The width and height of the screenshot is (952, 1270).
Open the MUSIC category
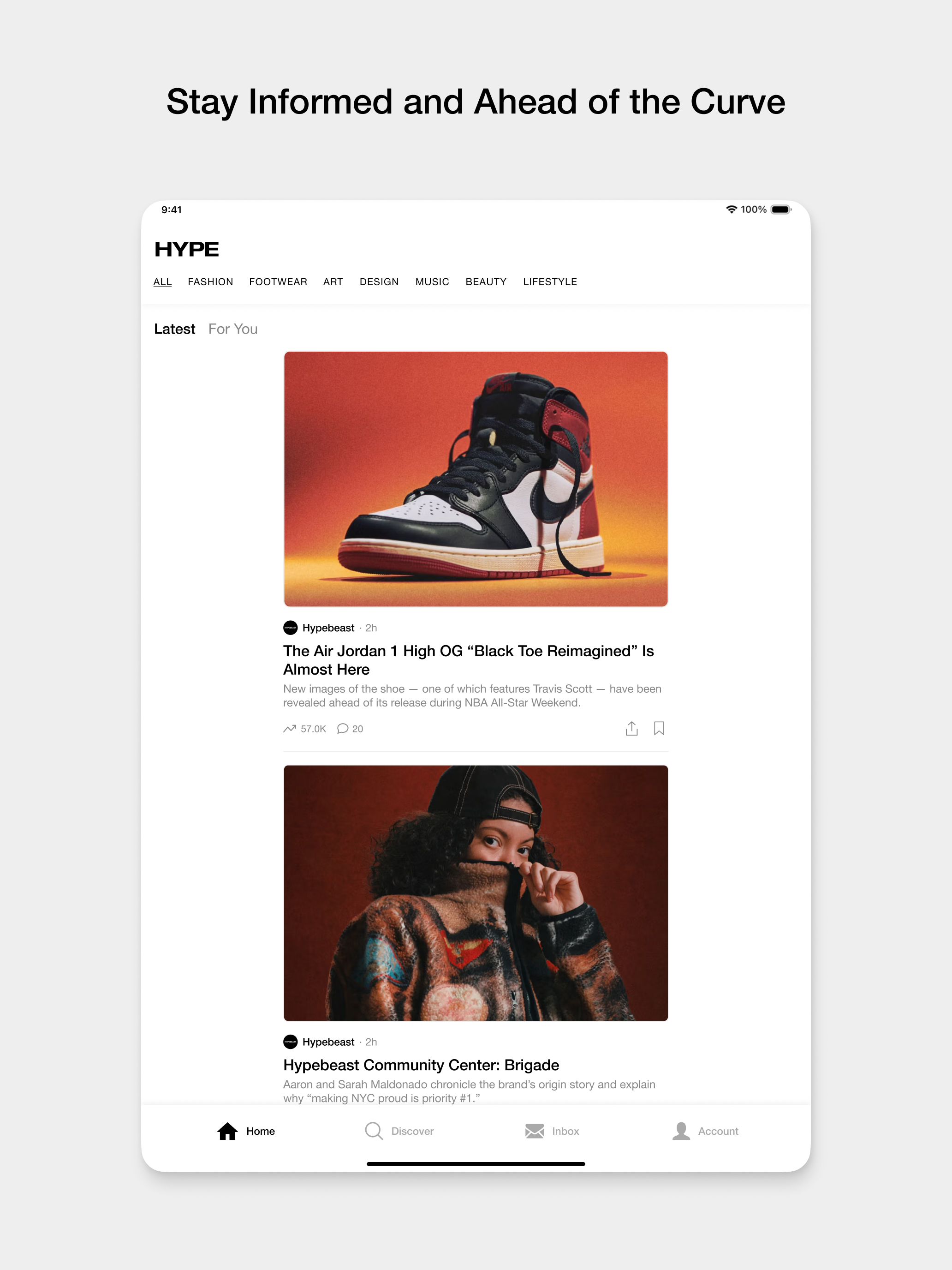pyautogui.click(x=432, y=282)
